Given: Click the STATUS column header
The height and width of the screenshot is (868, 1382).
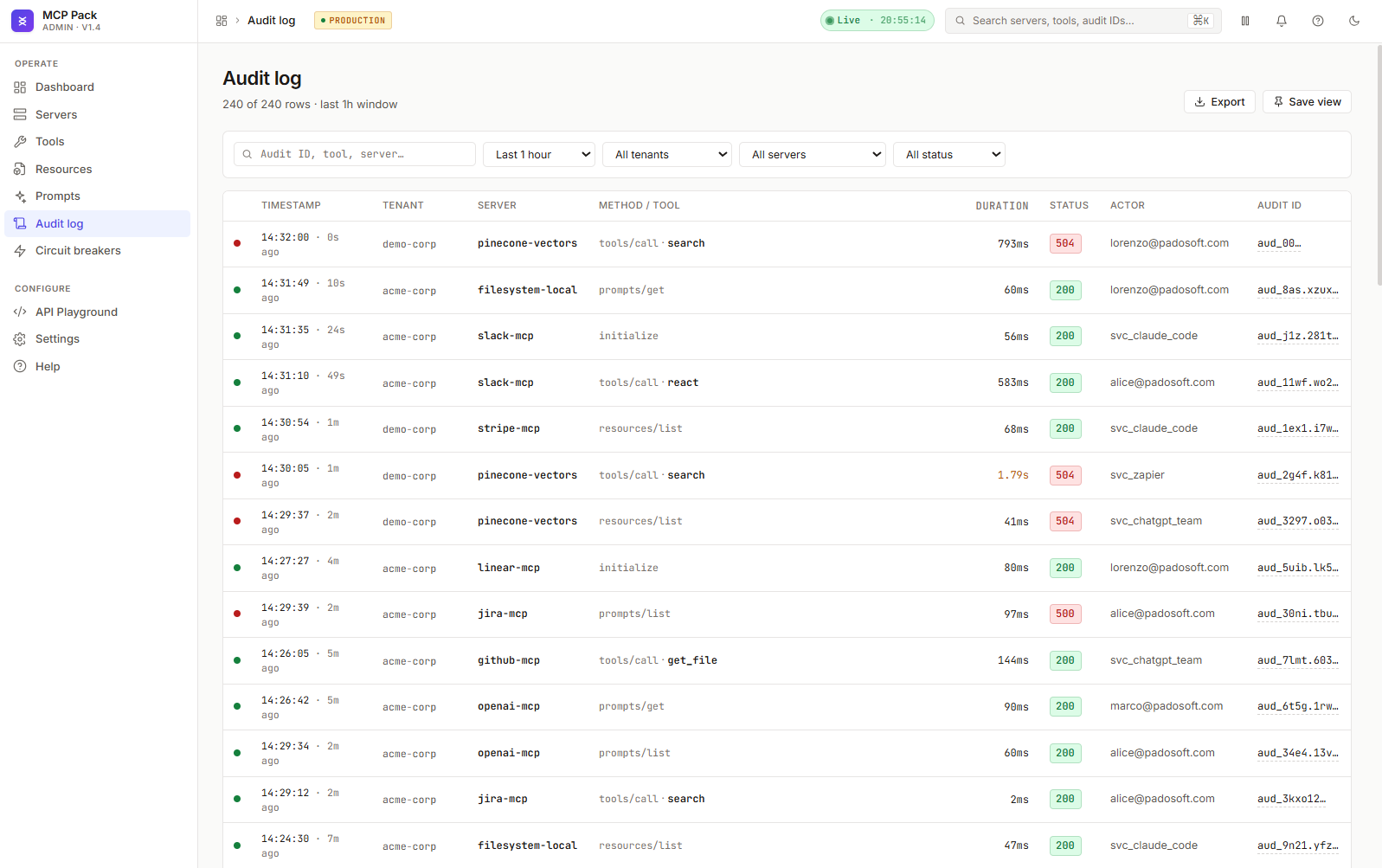Looking at the screenshot, I should (1069, 206).
